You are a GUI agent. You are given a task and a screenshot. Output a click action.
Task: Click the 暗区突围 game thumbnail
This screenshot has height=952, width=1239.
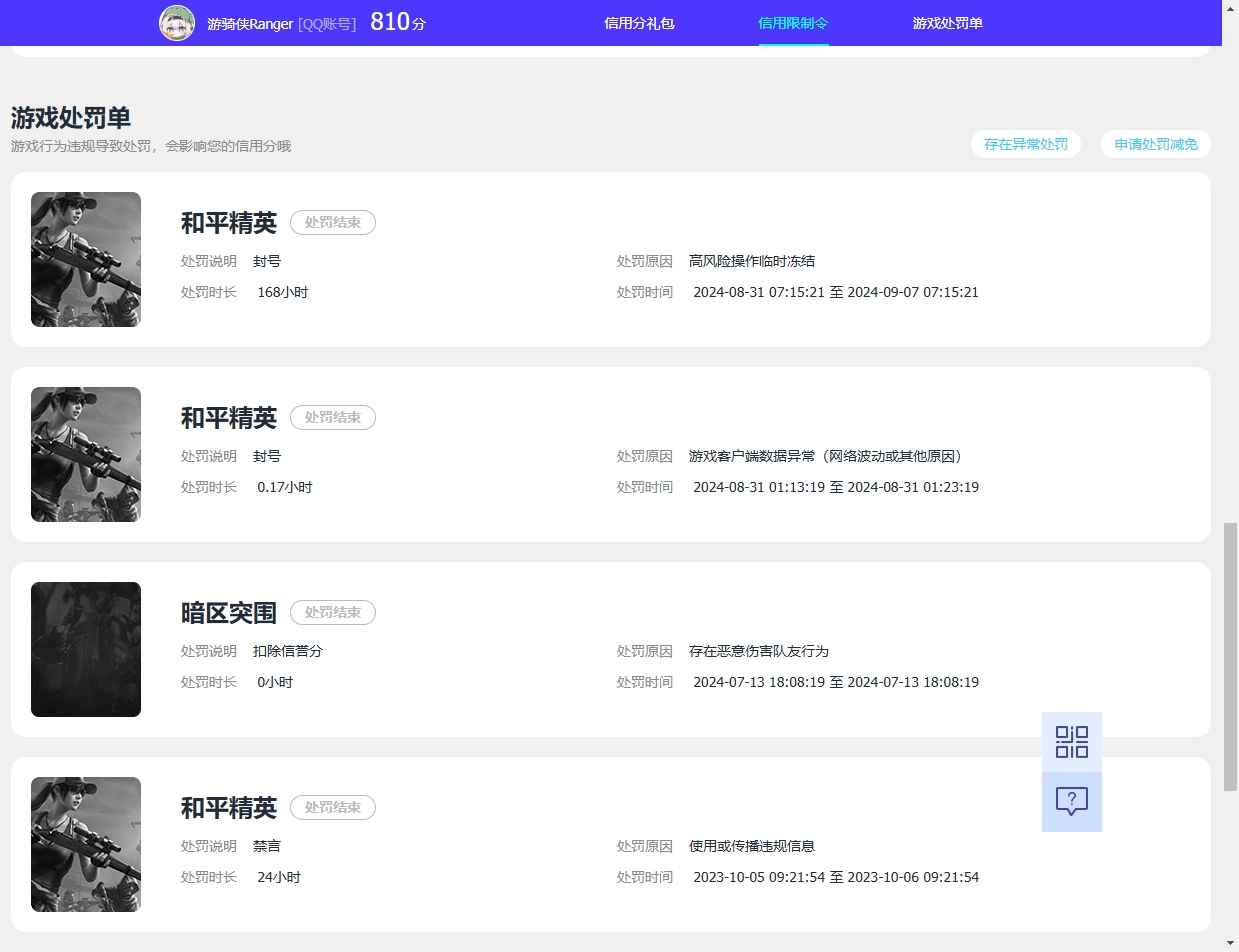coord(86,649)
